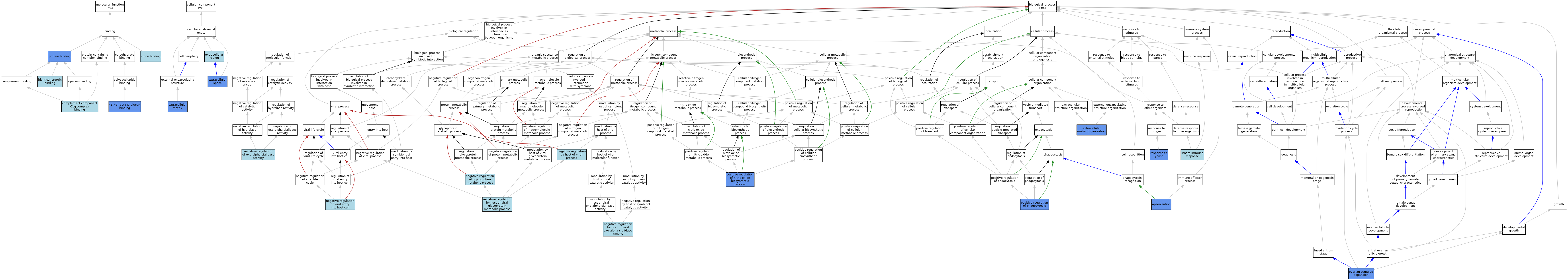1568x280 pixels.
Task: Select the 'cell recognition' node
Action: coord(1132,155)
